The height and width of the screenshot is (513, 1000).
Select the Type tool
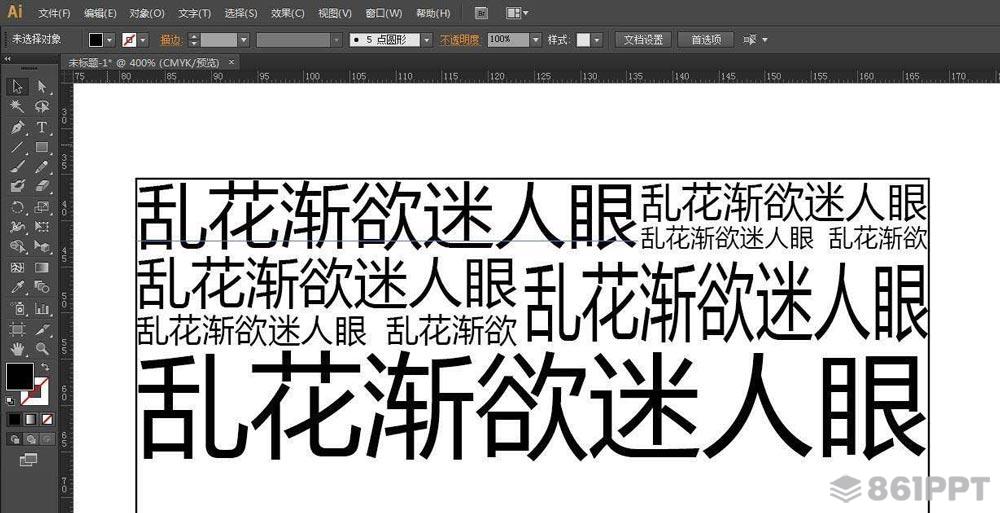[42, 127]
